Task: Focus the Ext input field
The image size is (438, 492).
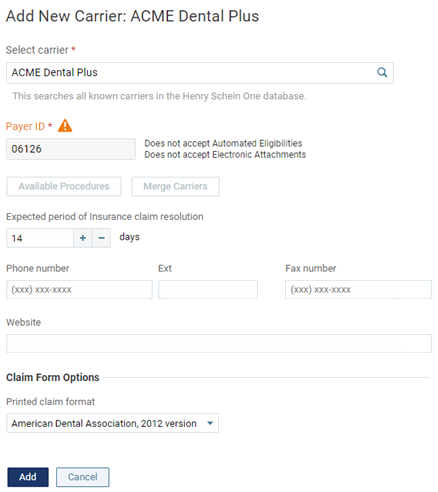Action: (208, 290)
